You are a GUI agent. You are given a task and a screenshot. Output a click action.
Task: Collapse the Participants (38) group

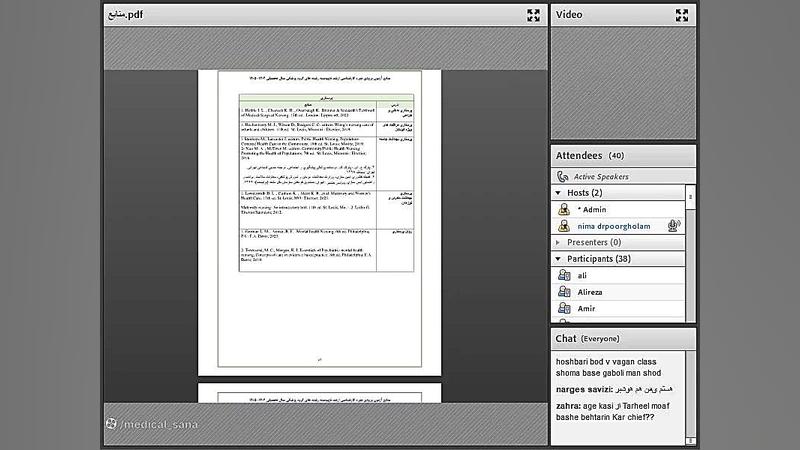point(558,259)
